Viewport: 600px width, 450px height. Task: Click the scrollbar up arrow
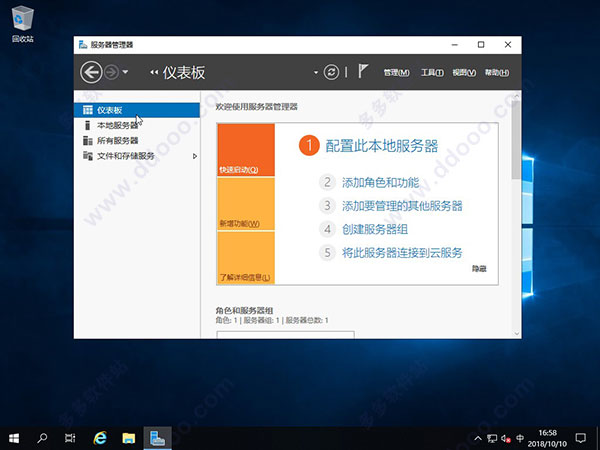pos(517,96)
